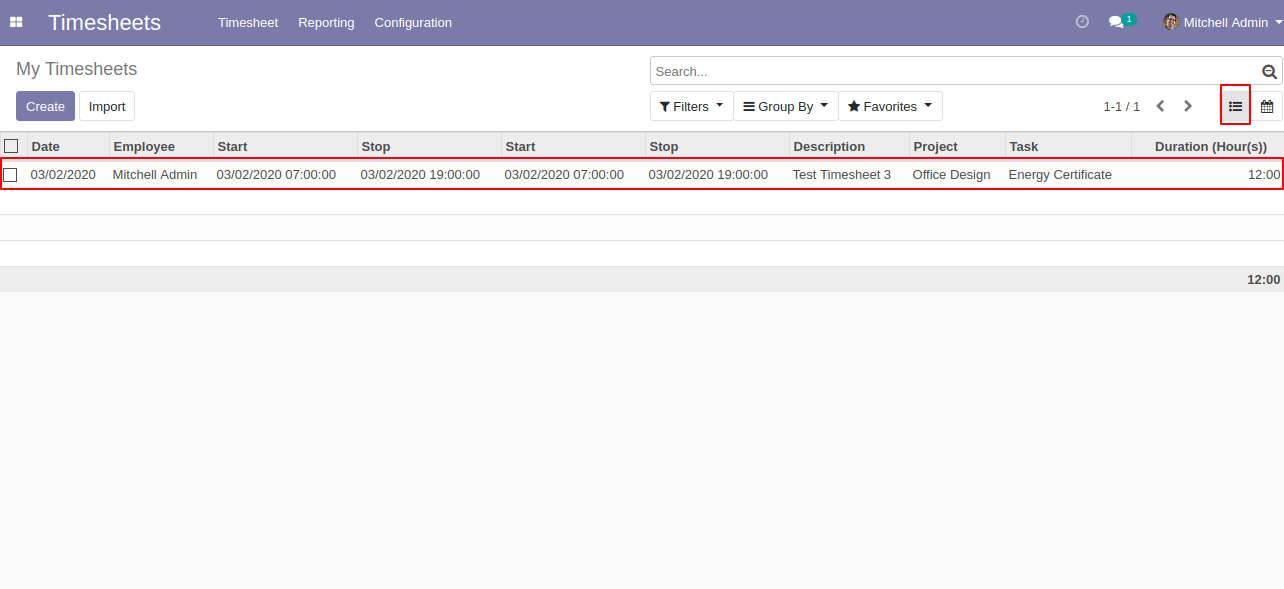Image resolution: width=1284 pixels, height=589 pixels.
Task: Select all rows header checkbox
Action: click(11, 146)
